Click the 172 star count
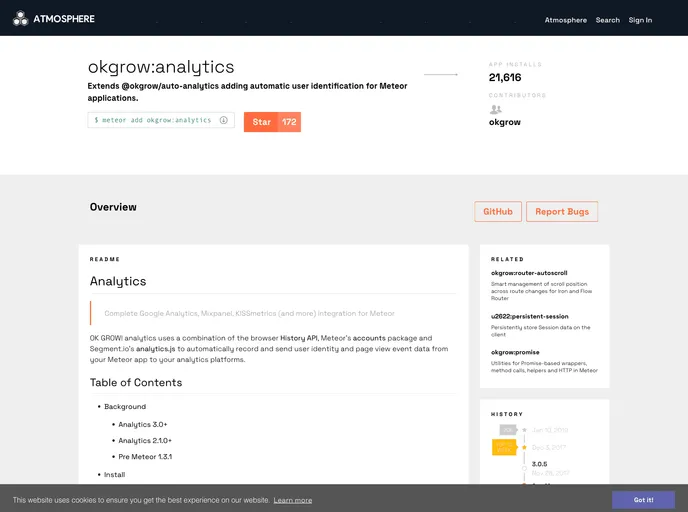 pos(289,122)
